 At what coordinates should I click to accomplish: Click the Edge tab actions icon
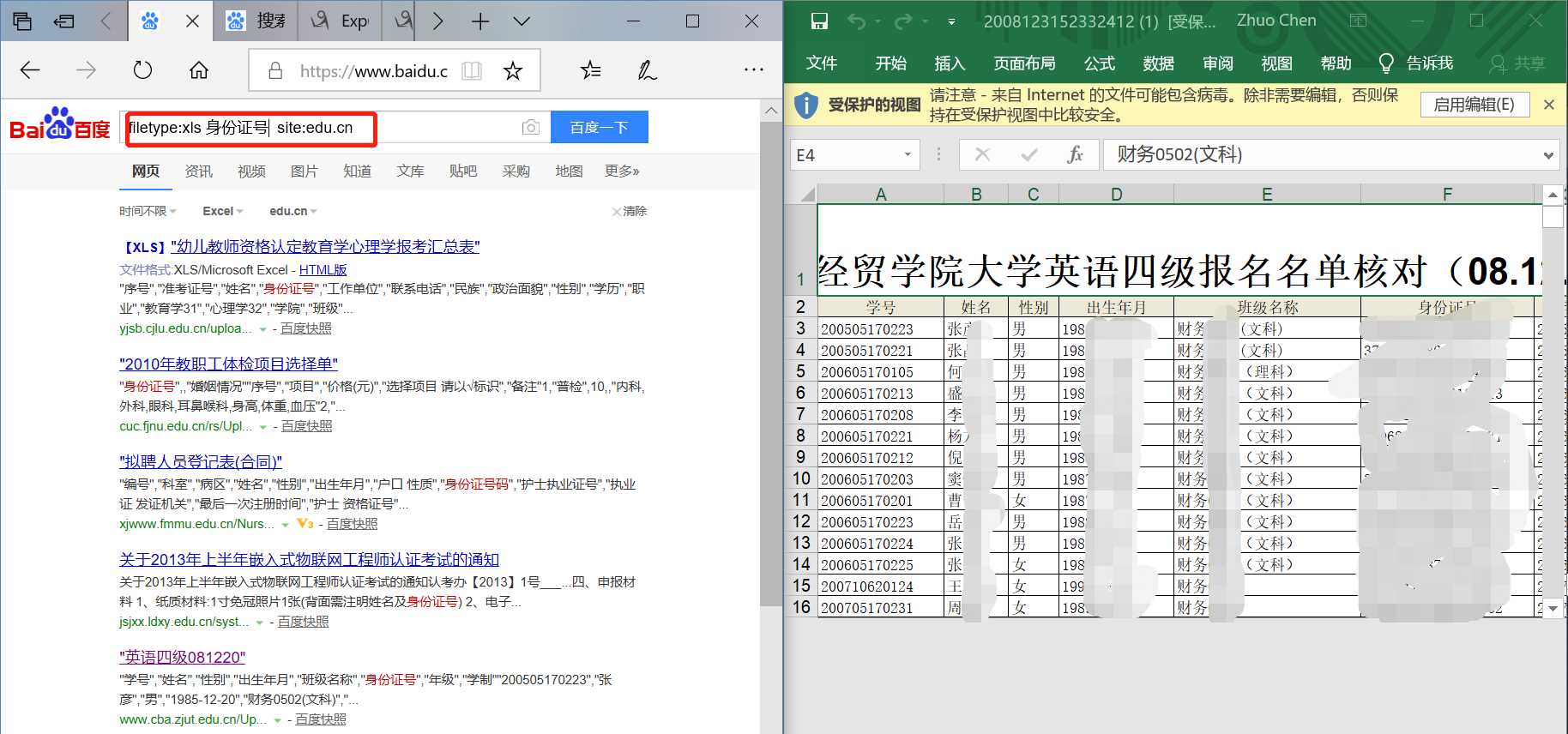[22, 21]
